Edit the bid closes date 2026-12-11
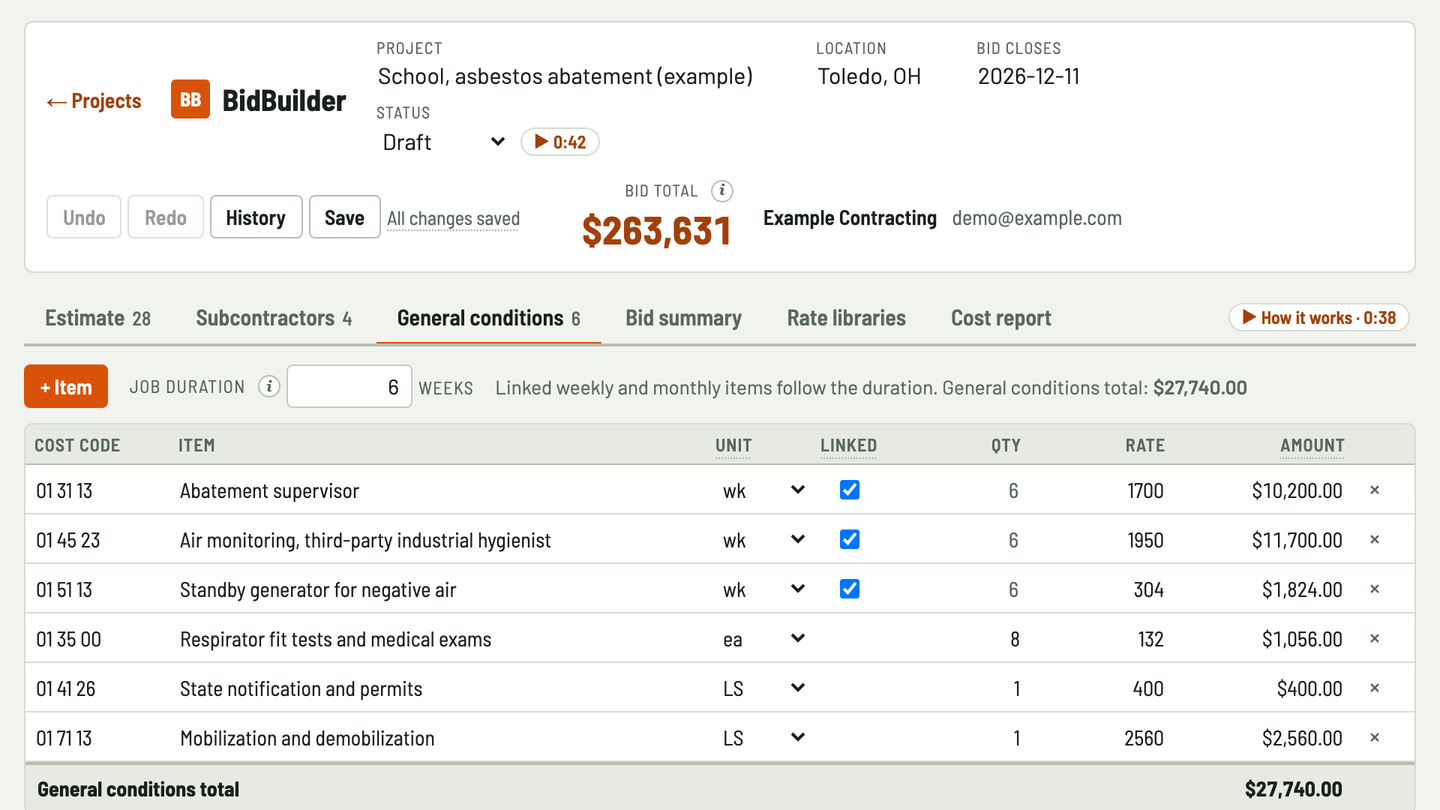 coord(1048,76)
